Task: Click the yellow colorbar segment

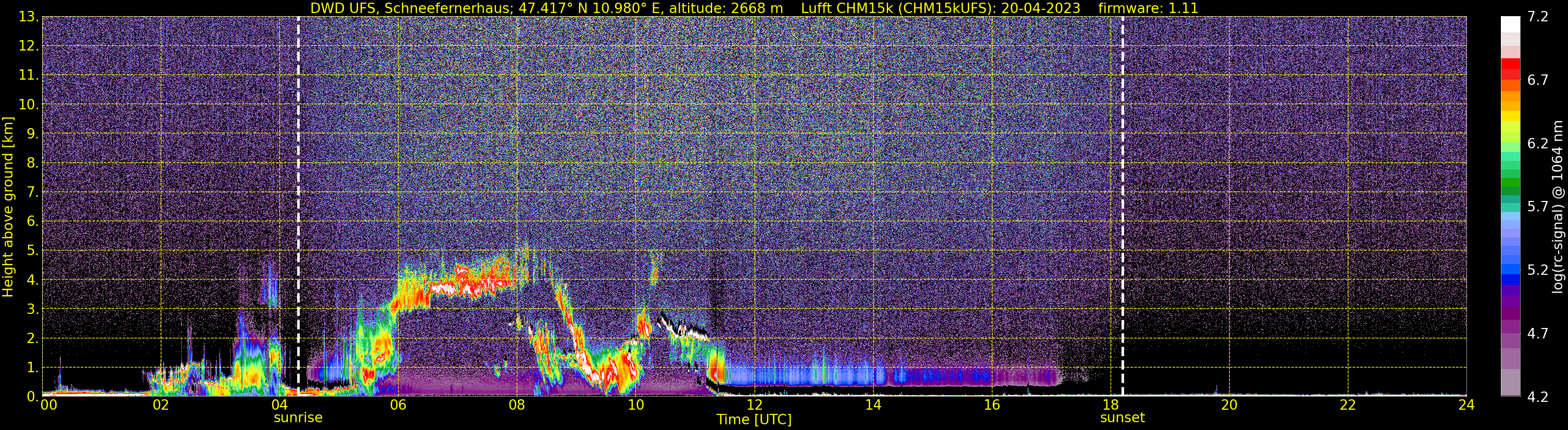Action: 1510,116
